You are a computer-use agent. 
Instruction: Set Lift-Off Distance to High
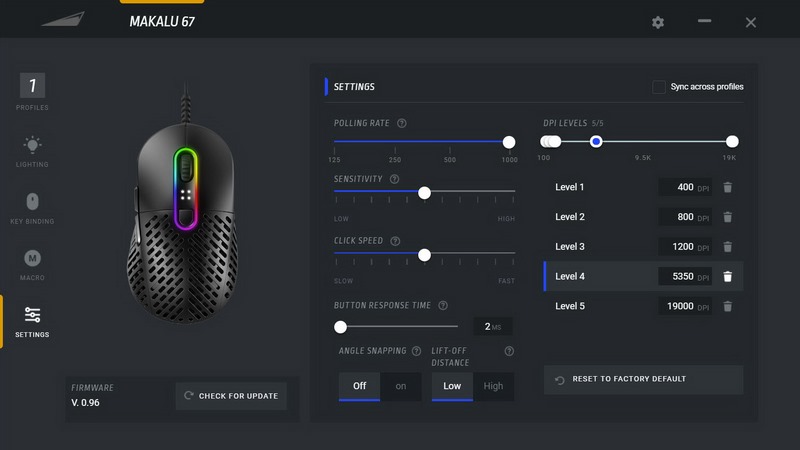pyautogui.click(x=493, y=386)
